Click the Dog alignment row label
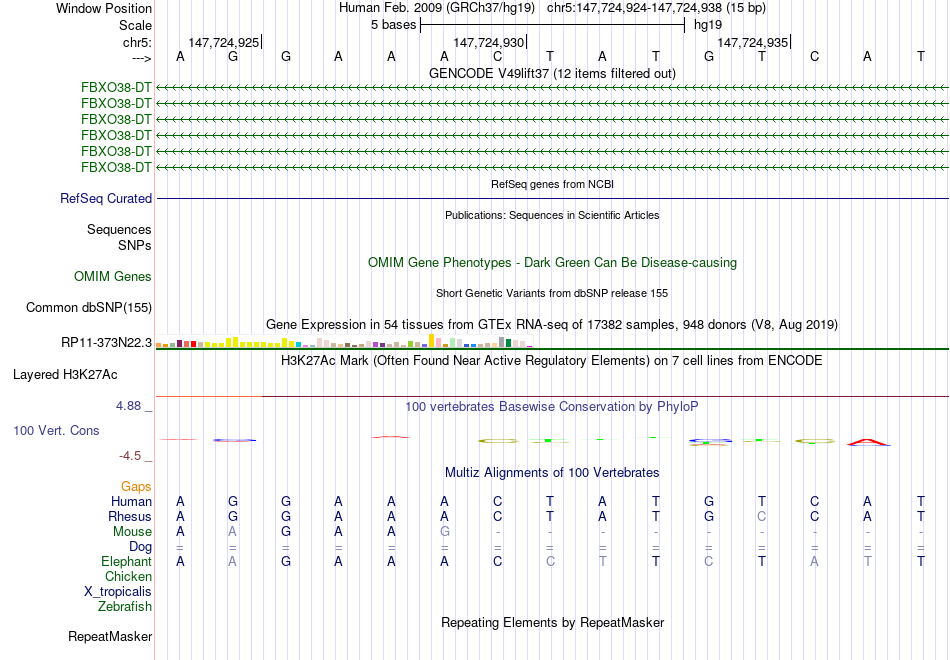Screen dimensions: 950x660 click(x=141, y=547)
